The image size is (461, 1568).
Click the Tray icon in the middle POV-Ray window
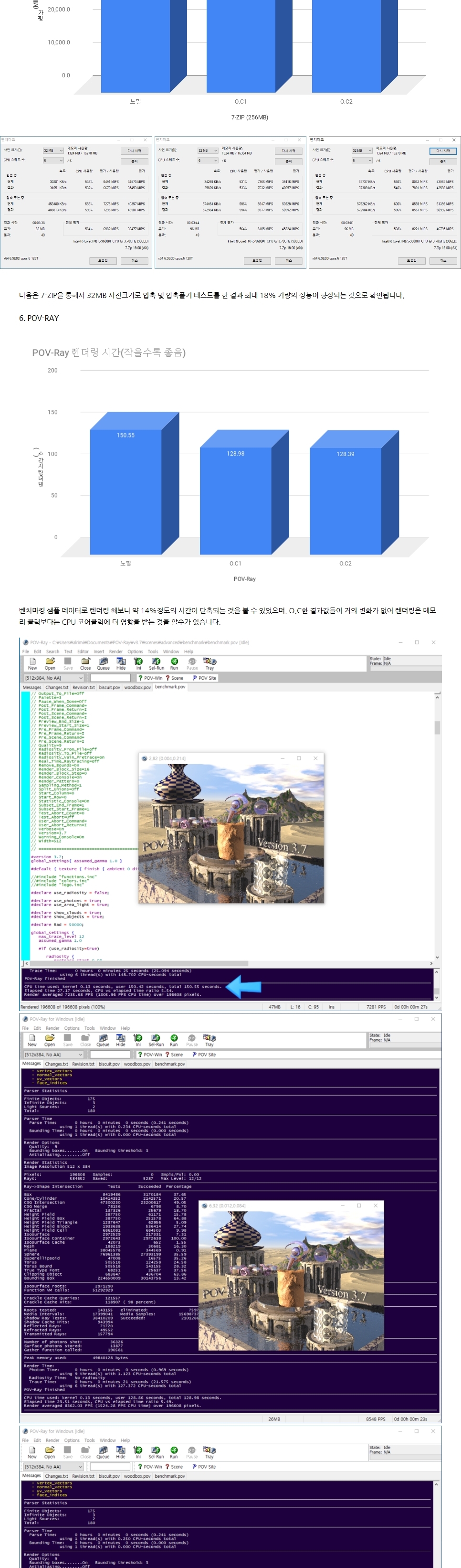(x=209, y=1040)
